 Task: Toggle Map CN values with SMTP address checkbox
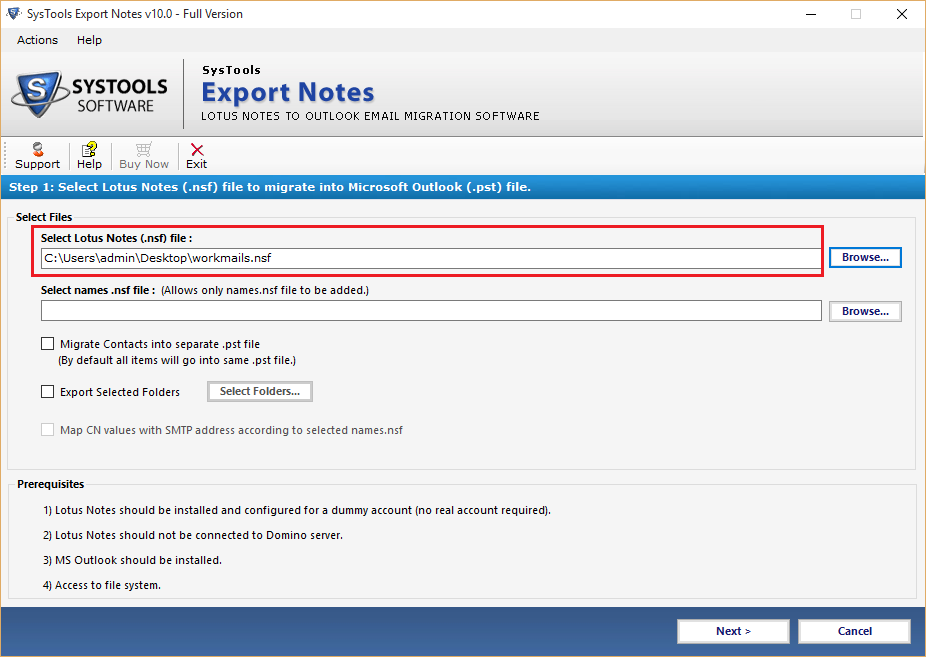(48, 430)
